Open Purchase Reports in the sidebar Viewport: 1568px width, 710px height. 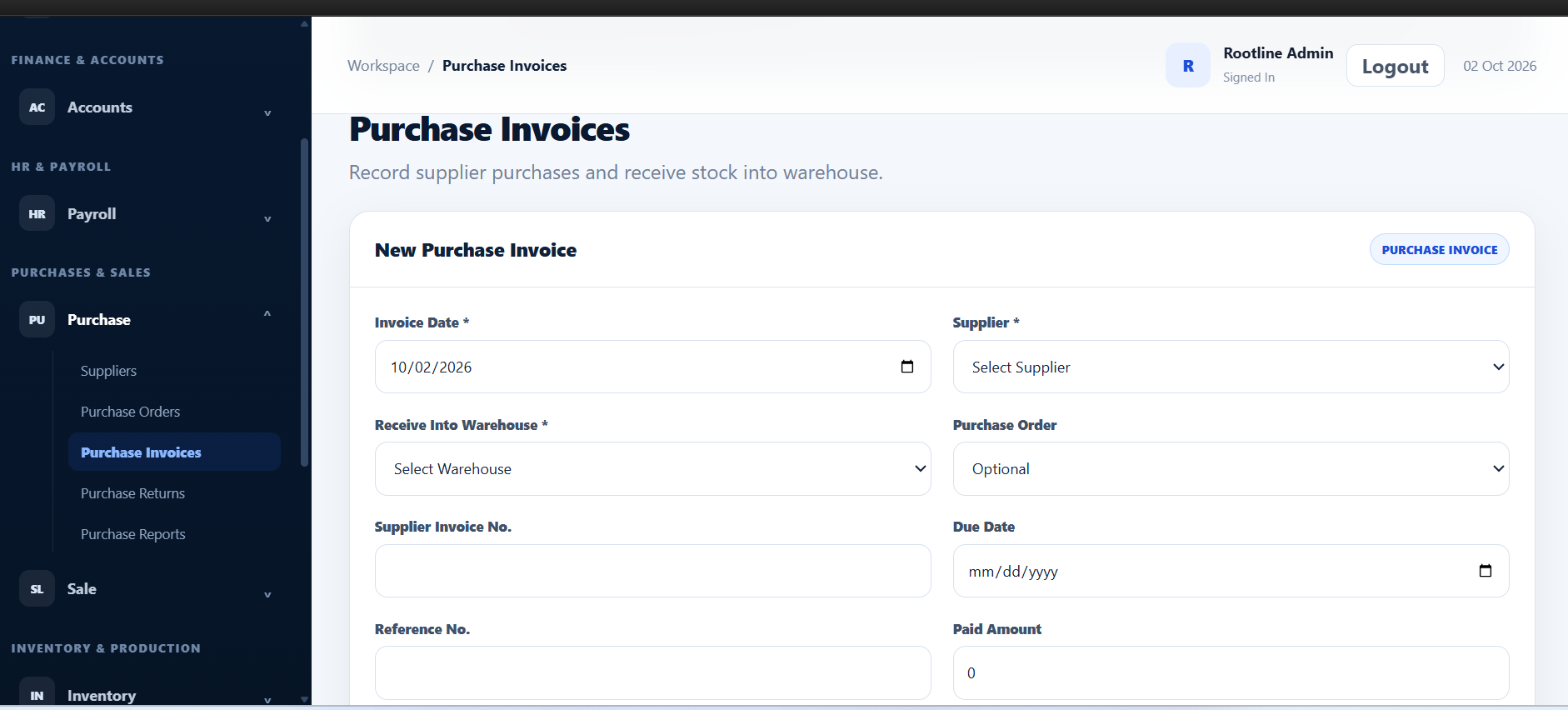133,534
